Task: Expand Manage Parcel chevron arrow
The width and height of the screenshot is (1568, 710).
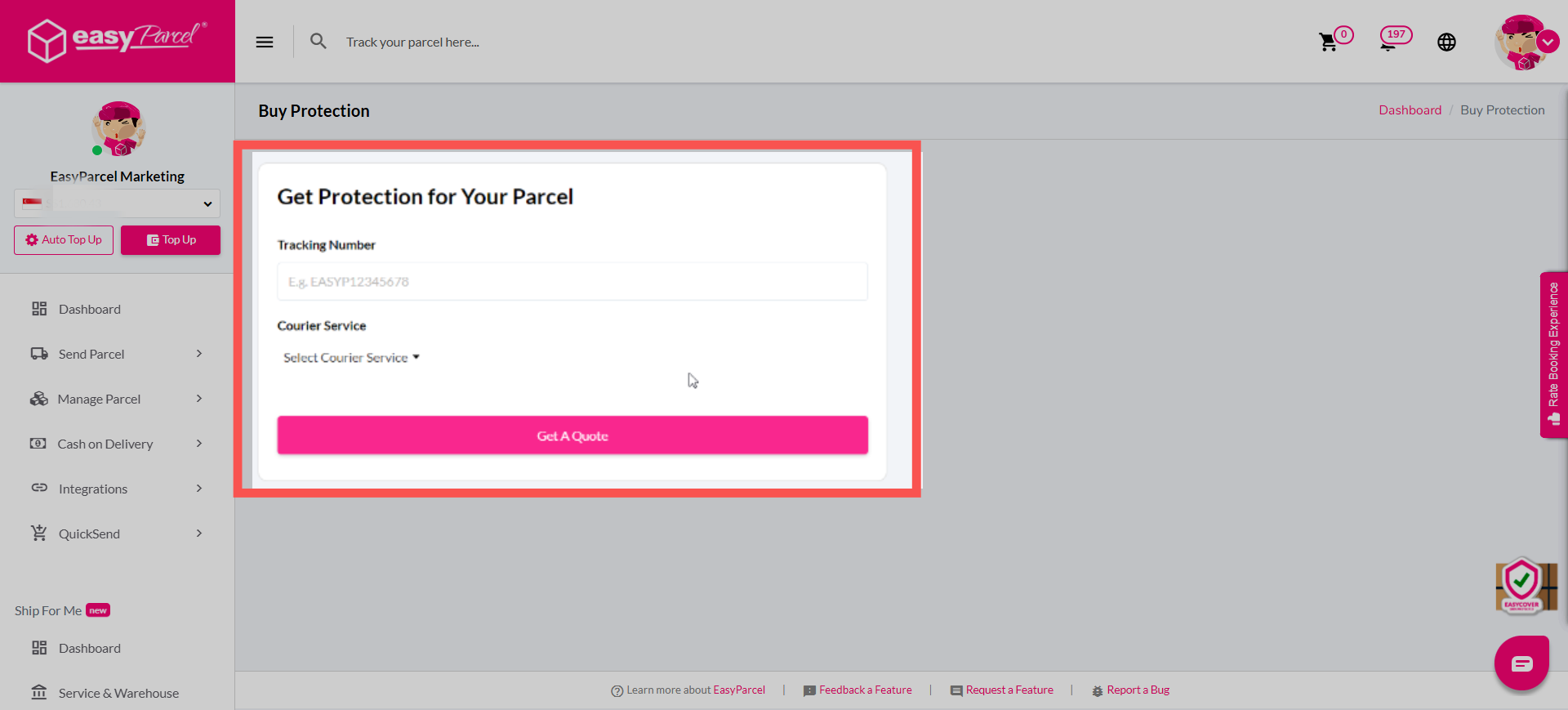Action: 199,398
